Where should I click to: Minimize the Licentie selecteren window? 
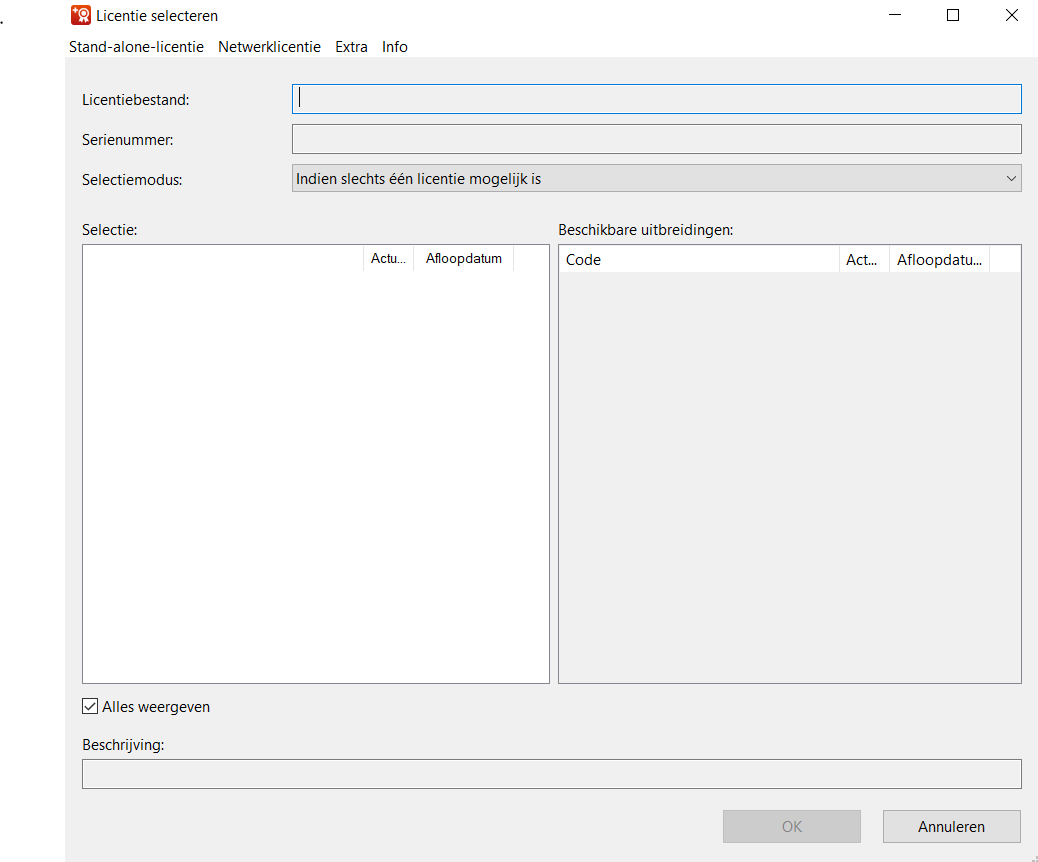pos(895,15)
